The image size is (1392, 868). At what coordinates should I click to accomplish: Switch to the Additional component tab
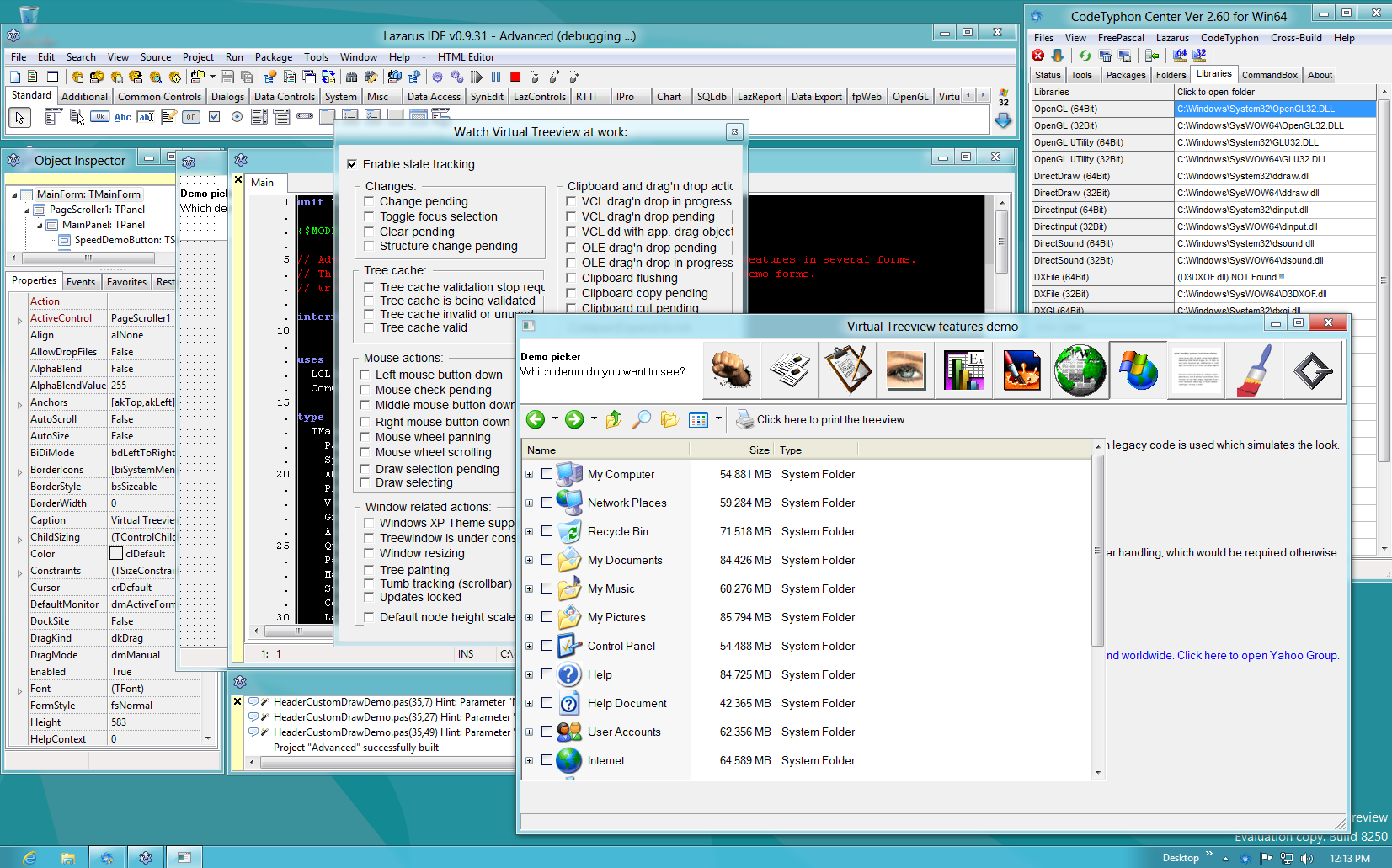[x=84, y=97]
